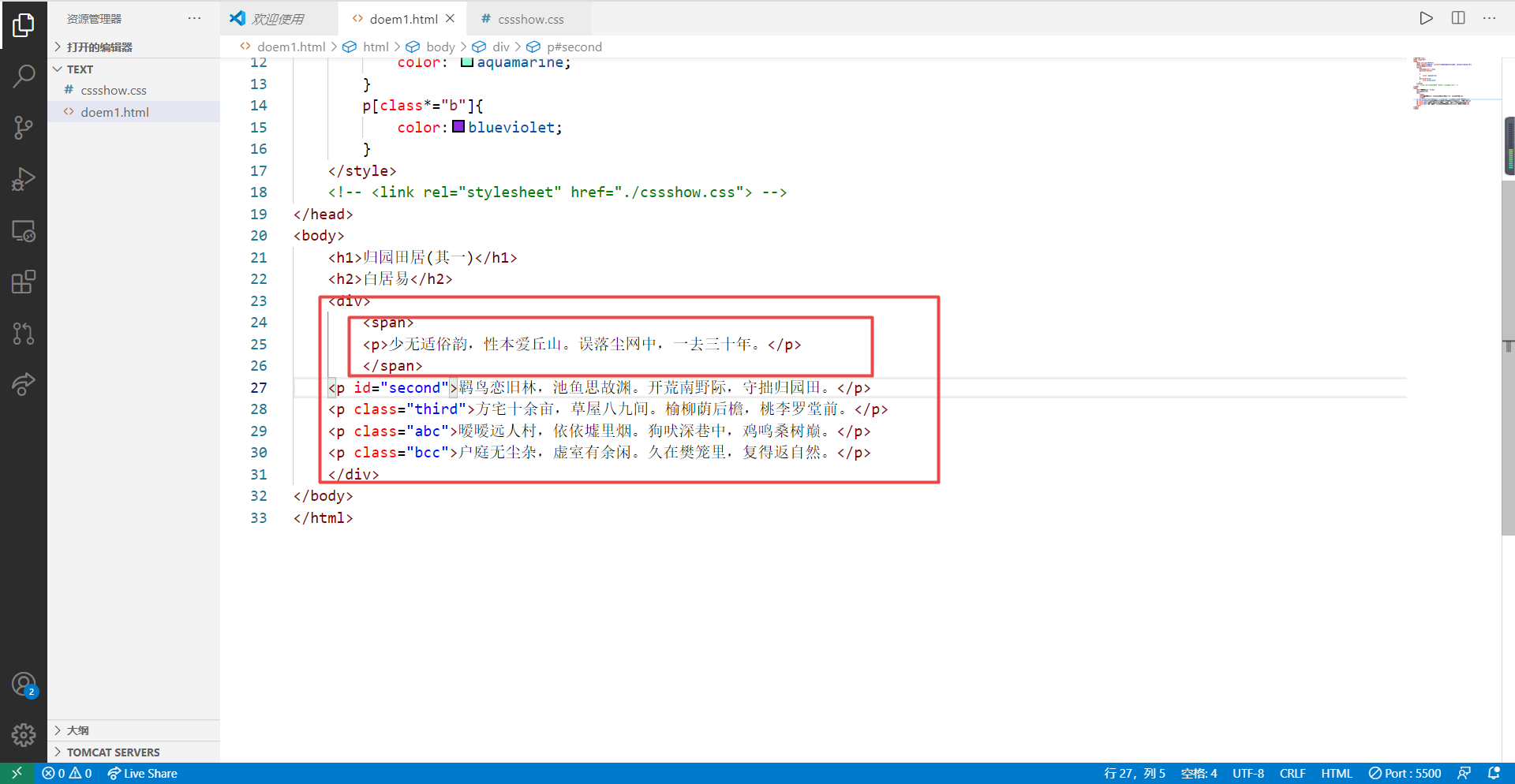Open the Manage gear settings icon

[24, 735]
